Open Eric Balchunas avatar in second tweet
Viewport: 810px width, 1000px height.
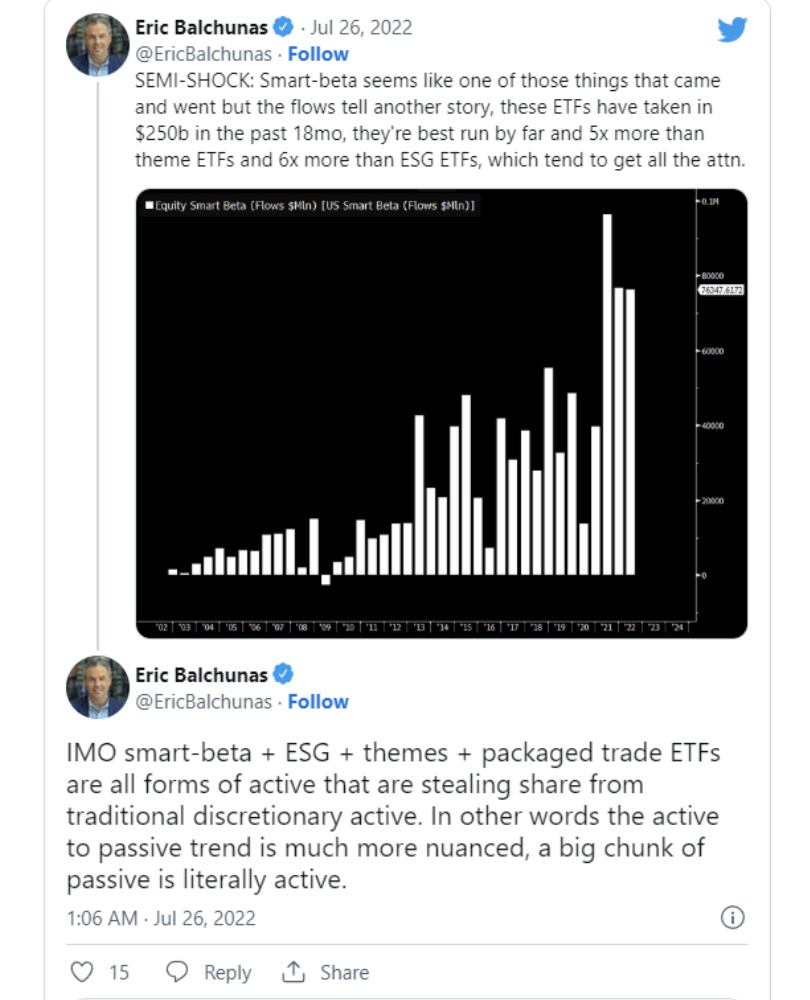pyautogui.click(x=98, y=687)
